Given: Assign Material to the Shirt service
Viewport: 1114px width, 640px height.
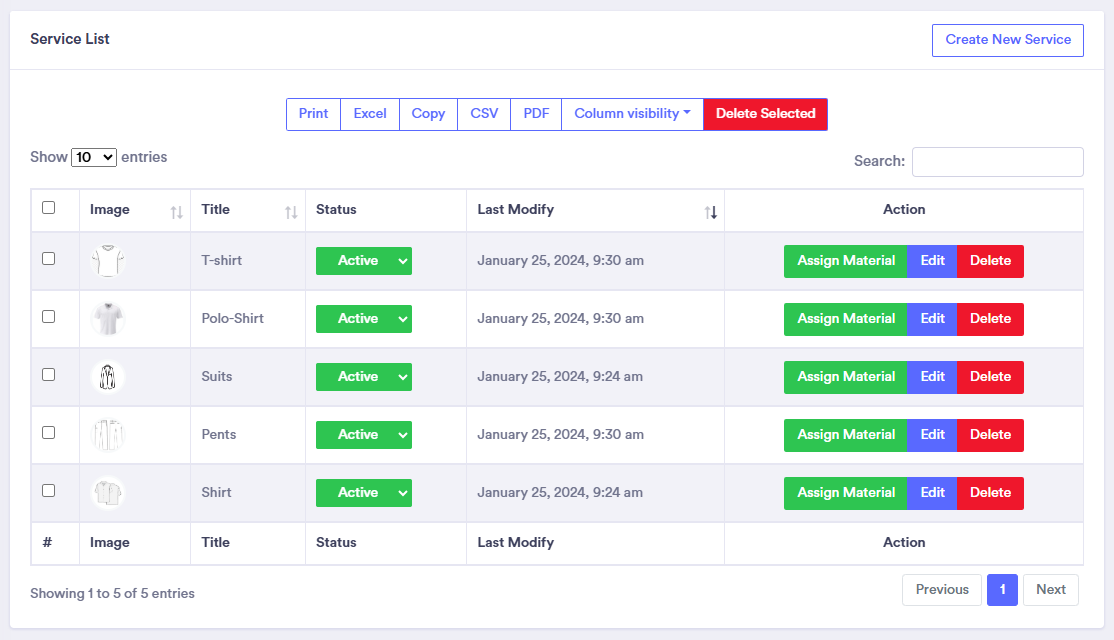Looking at the screenshot, I should pyautogui.click(x=845, y=493).
